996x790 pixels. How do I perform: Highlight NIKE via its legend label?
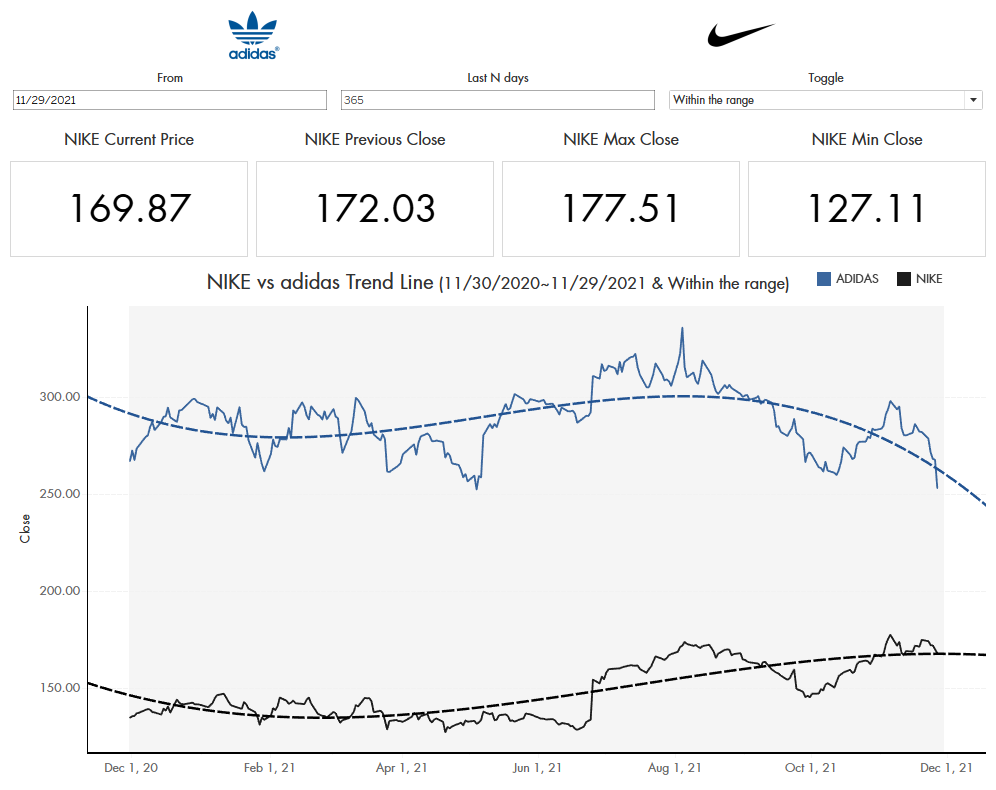click(929, 279)
